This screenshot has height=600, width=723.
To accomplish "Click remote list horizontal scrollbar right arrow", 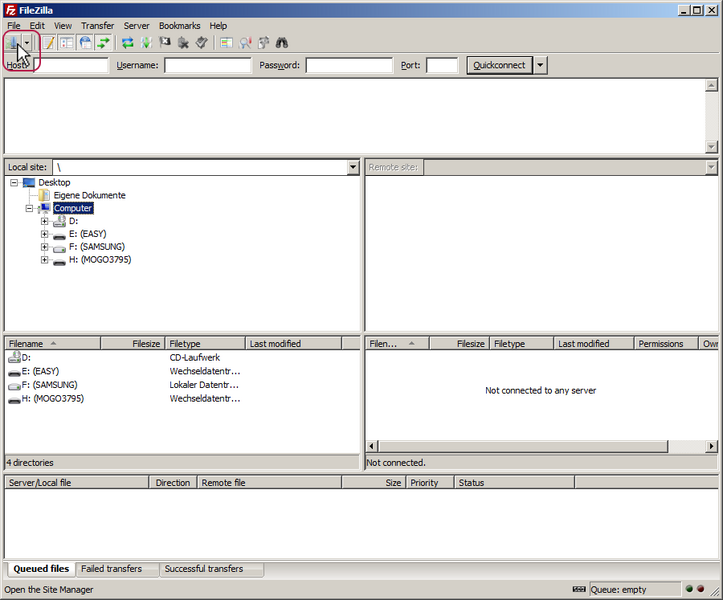I will click(x=711, y=446).
